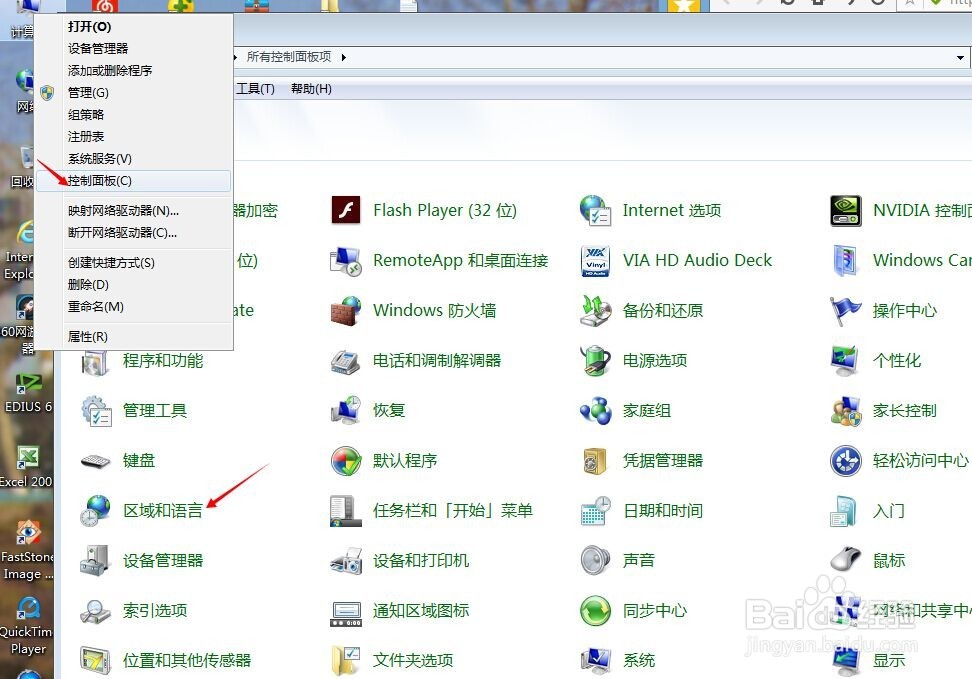This screenshot has height=679, width=972.
Task: Open 区域和语言 globe icon
Action: (95, 511)
